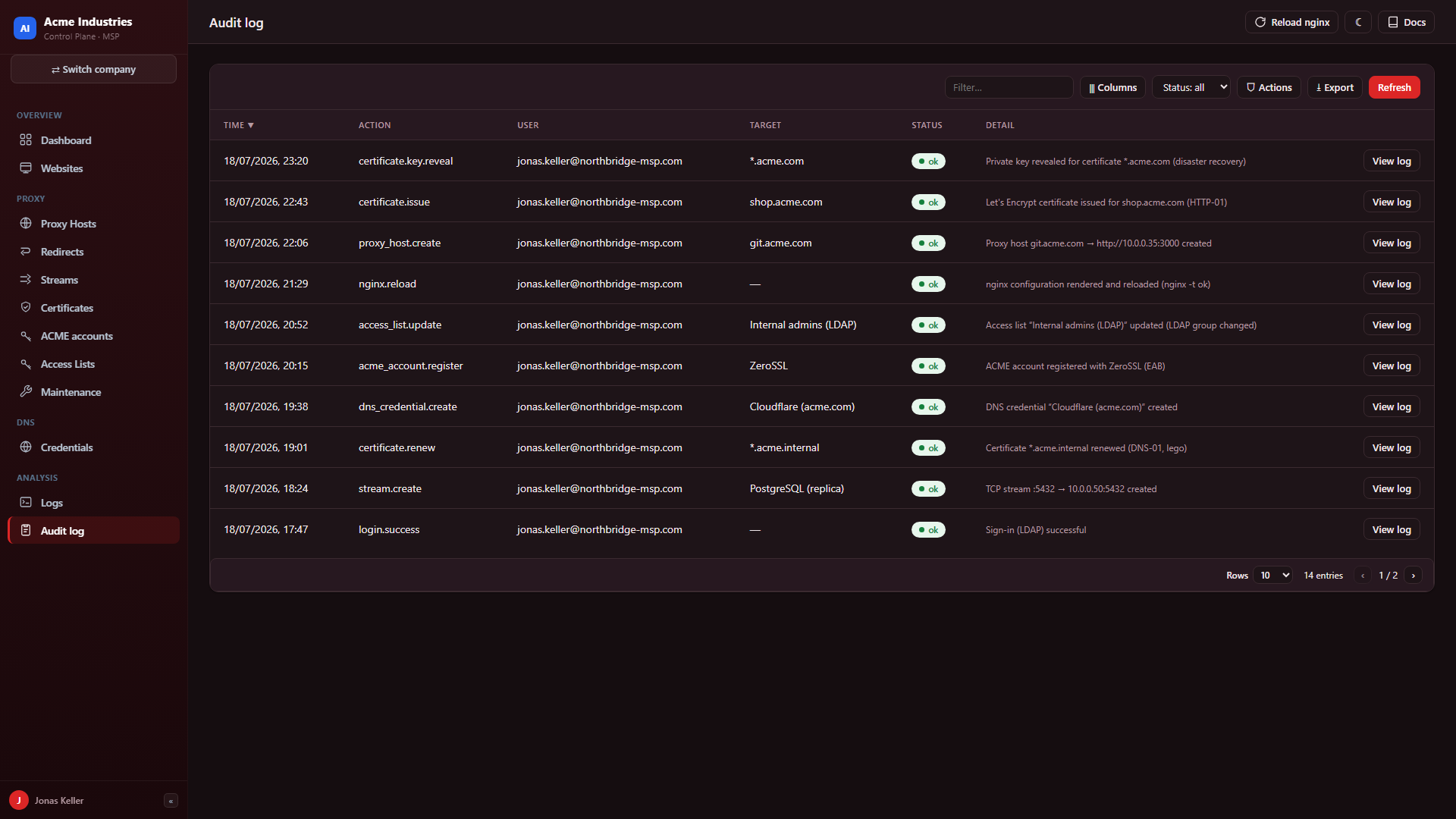This screenshot has height=819, width=1456.
Task: Open the Websites page
Action: click(x=93, y=168)
